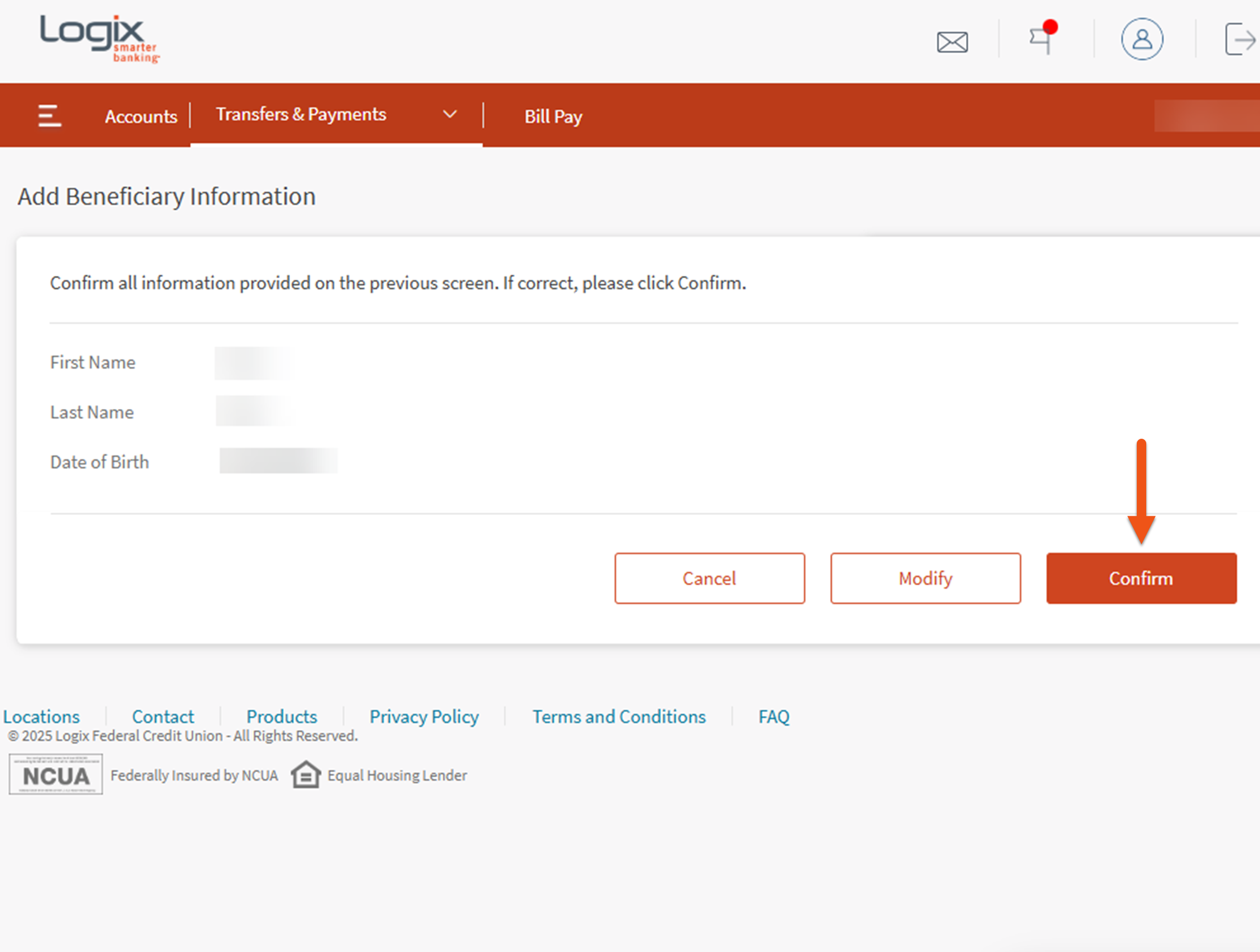Click the notifications flag icon
1260x952 pixels.
1042,39
